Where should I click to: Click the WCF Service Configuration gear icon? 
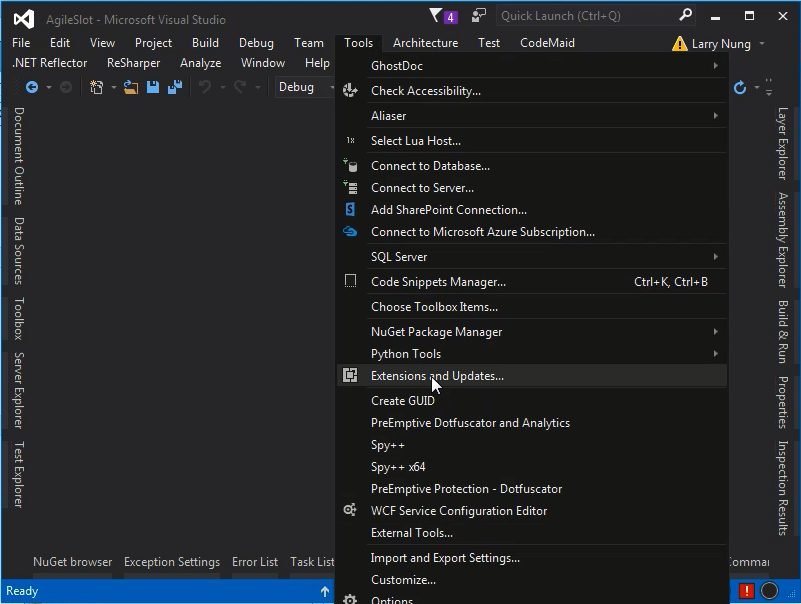350,510
